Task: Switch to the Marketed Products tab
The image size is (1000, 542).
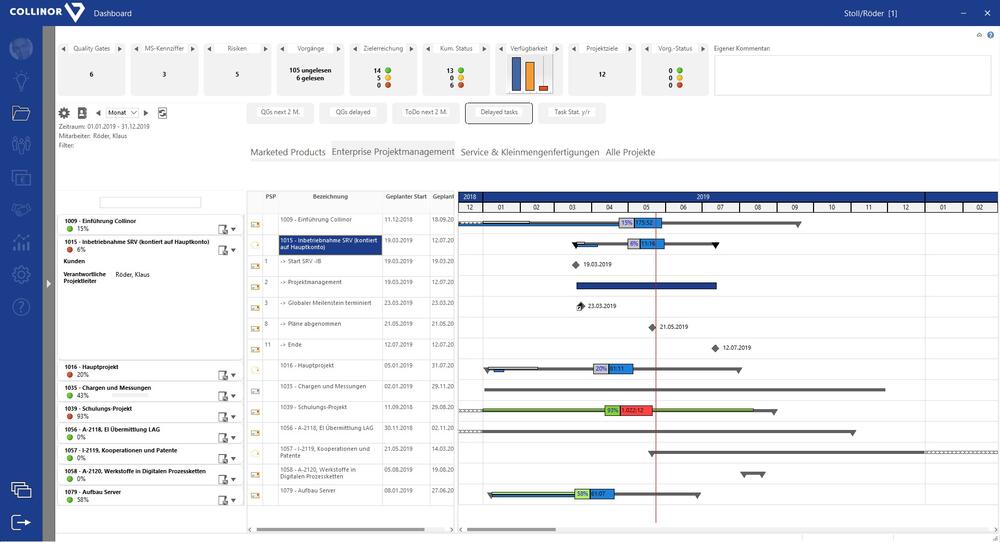Action: point(288,152)
